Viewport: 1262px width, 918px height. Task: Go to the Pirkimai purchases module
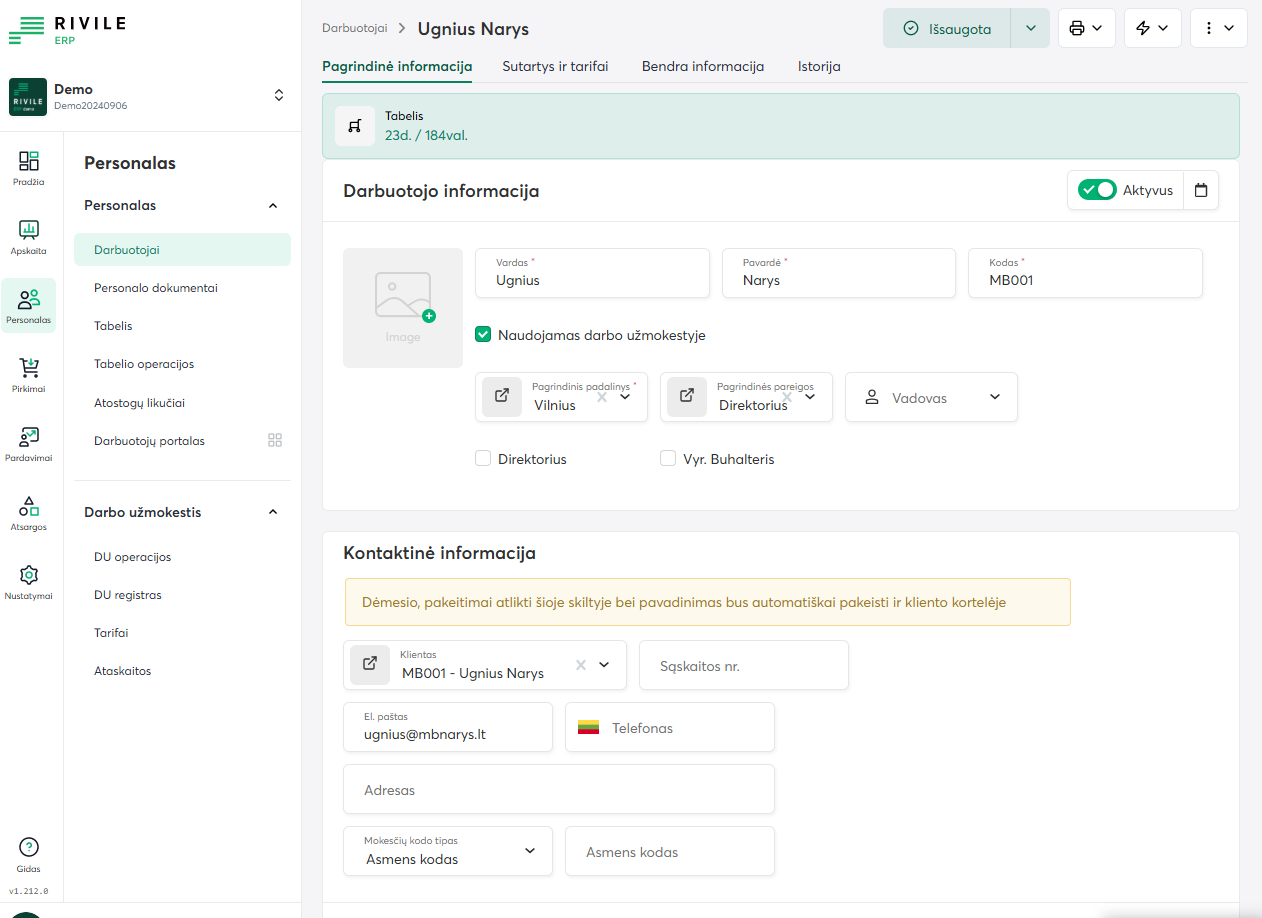[x=28, y=374]
